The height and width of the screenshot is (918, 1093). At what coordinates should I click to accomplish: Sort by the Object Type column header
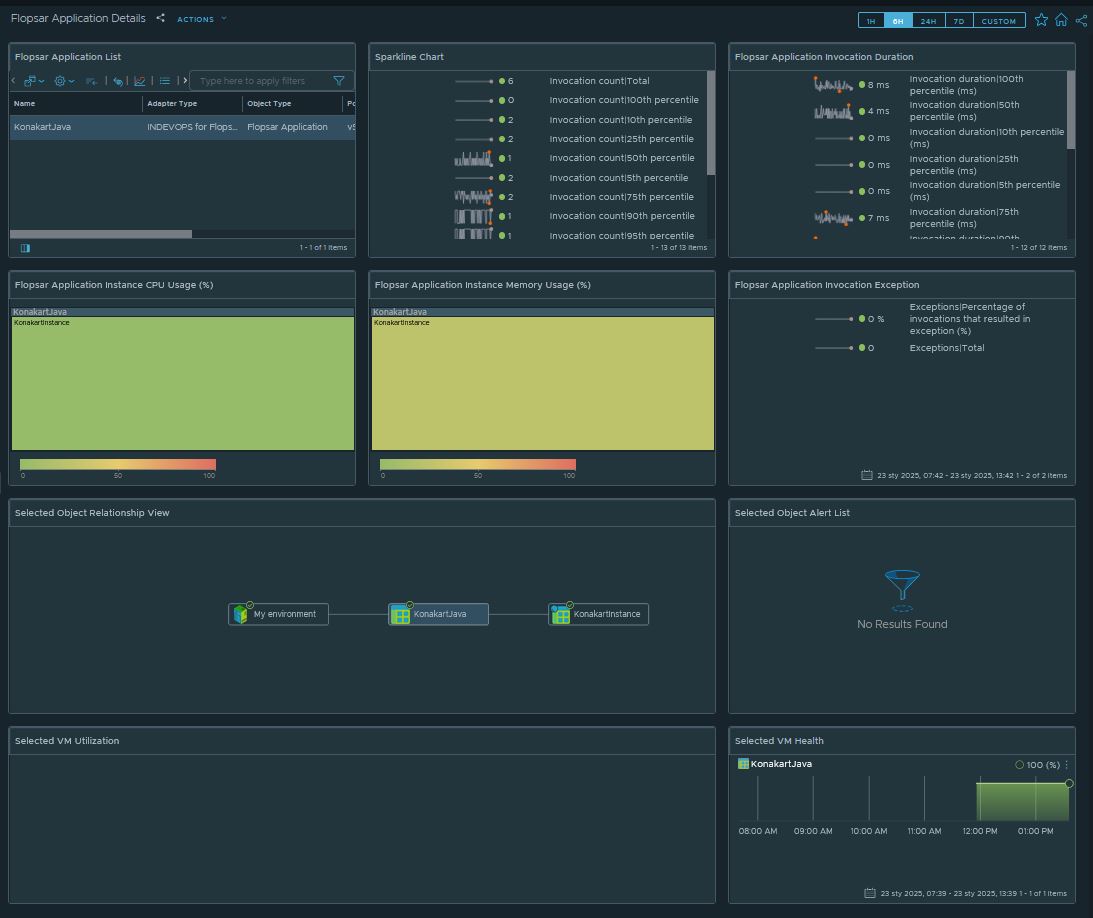point(269,103)
